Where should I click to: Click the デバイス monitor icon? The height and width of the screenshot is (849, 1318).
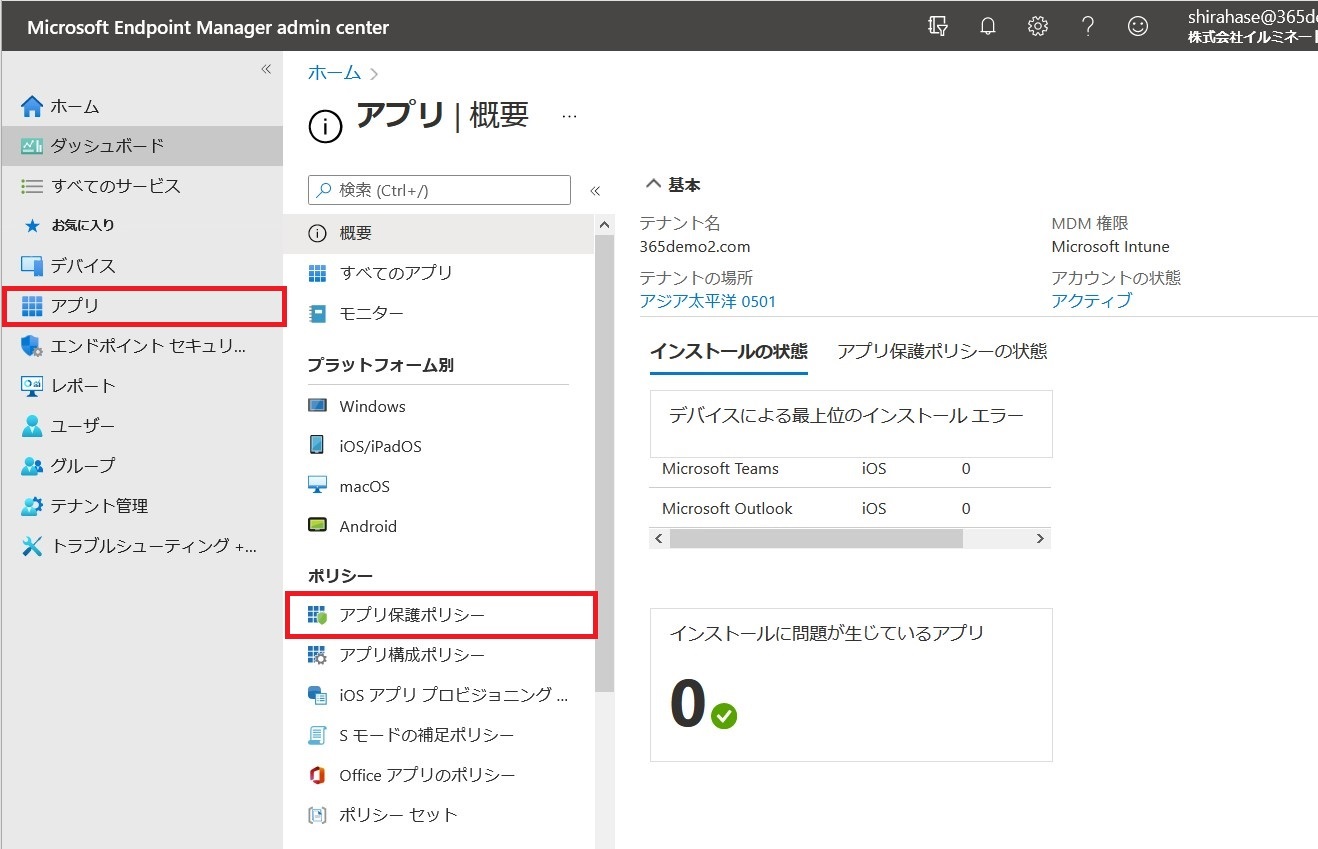[32, 266]
